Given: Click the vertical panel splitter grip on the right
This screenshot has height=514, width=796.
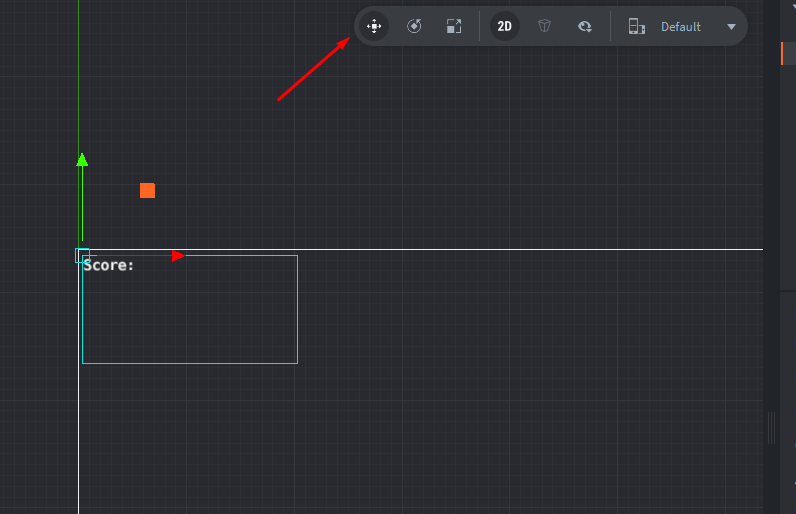Looking at the screenshot, I should click(771, 428).
